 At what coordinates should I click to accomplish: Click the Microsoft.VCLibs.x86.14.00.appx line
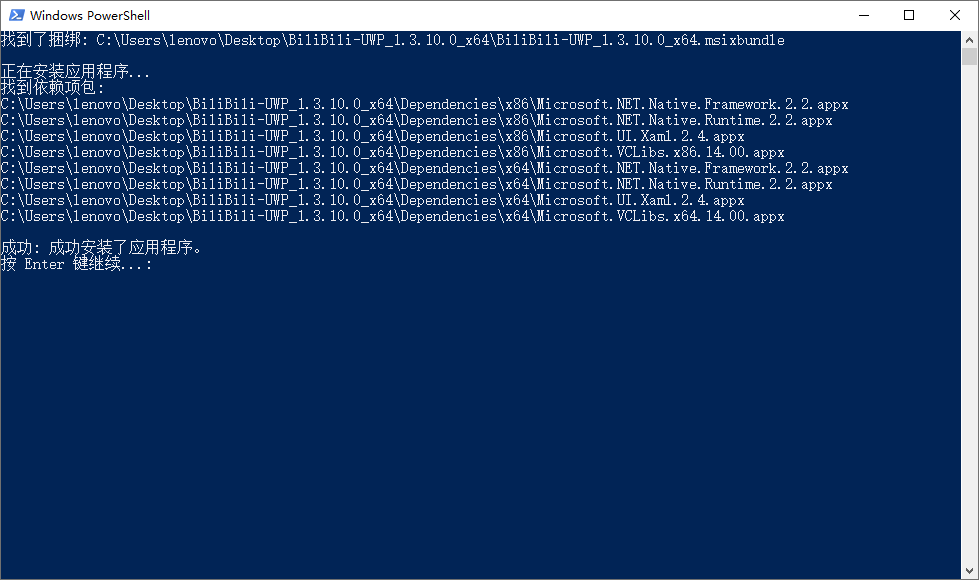(x=392, y=152)
